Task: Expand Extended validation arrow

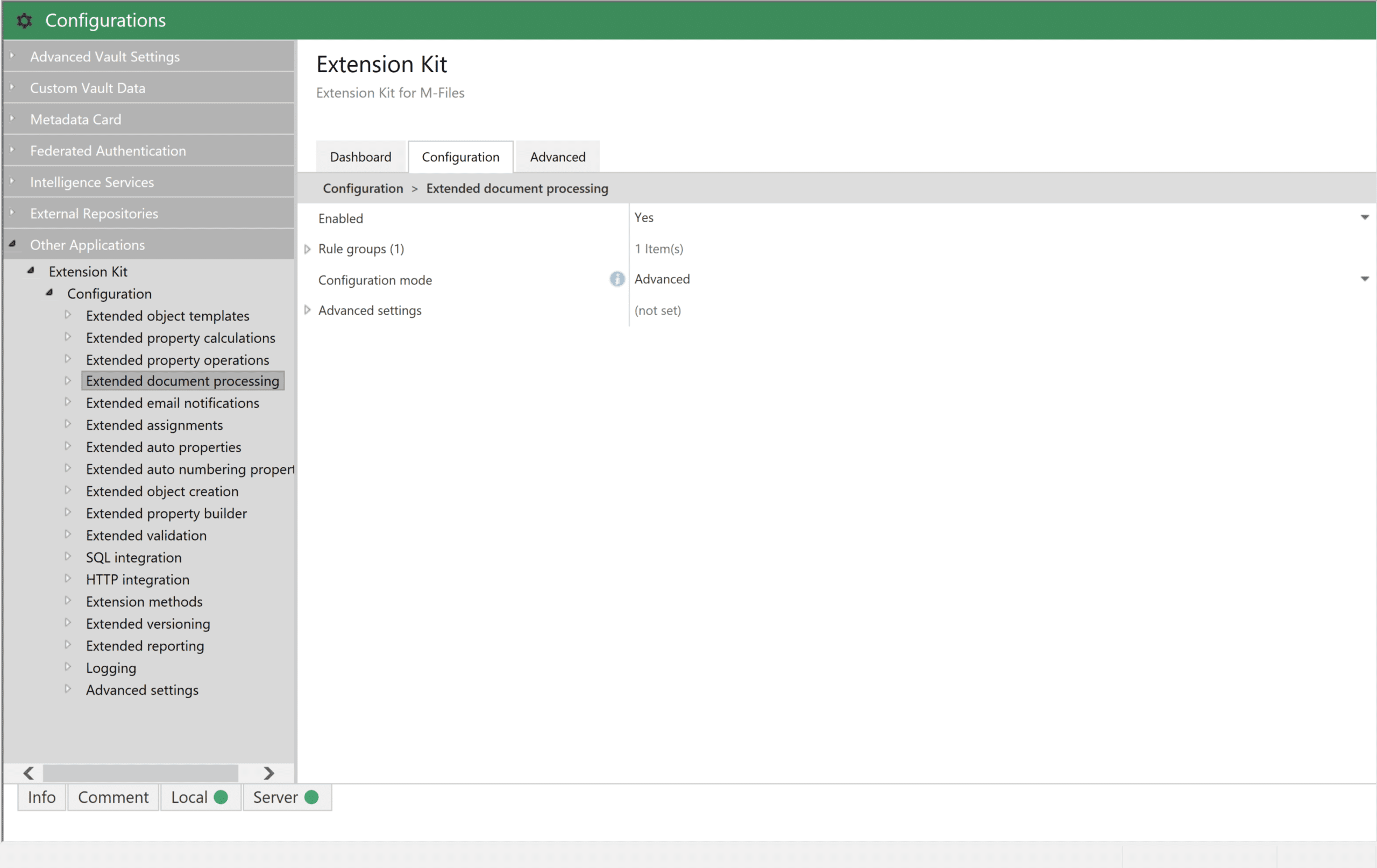Action: click(x=67, y=534)
